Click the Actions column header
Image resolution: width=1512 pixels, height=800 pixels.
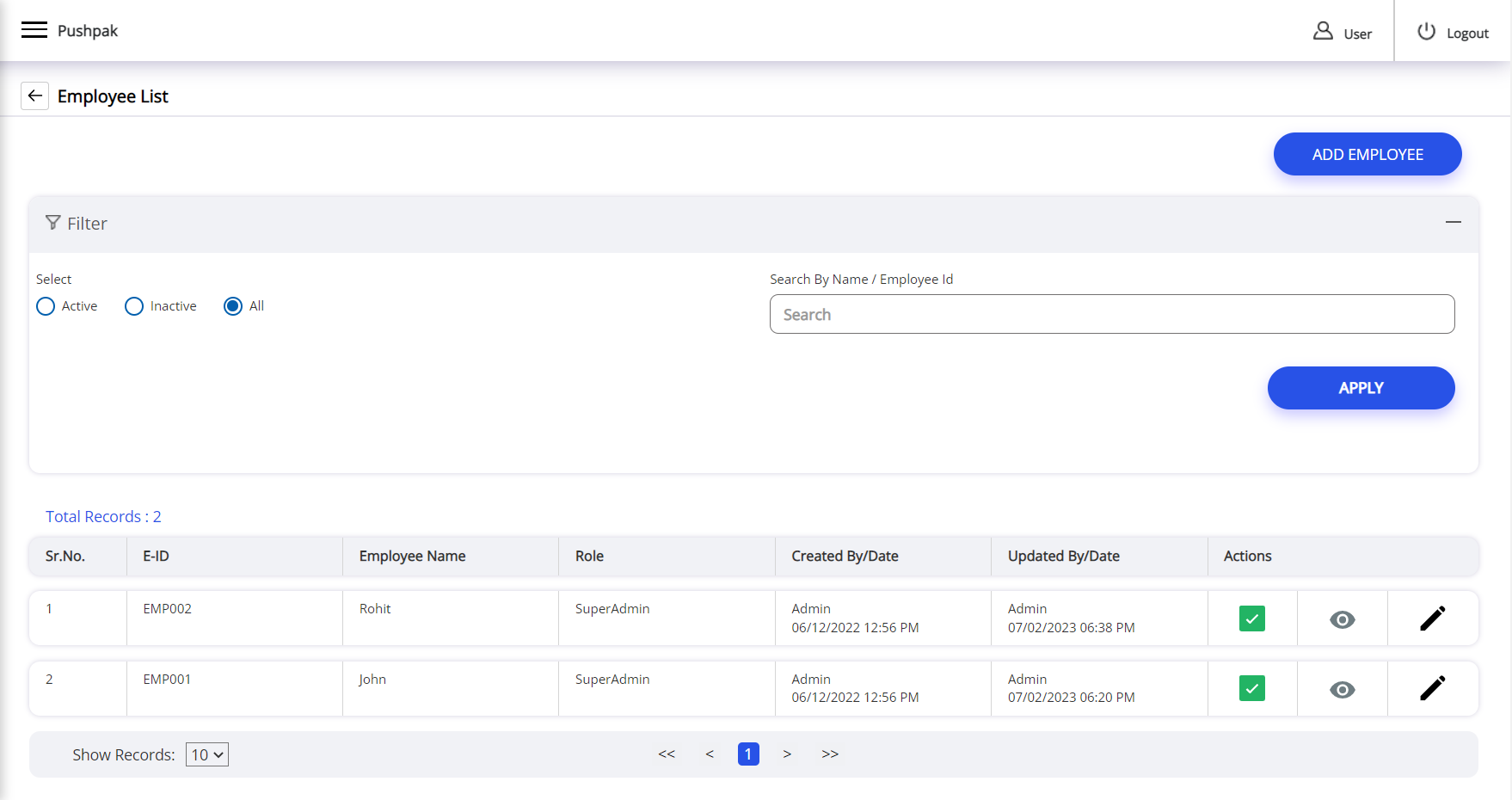1247,556
